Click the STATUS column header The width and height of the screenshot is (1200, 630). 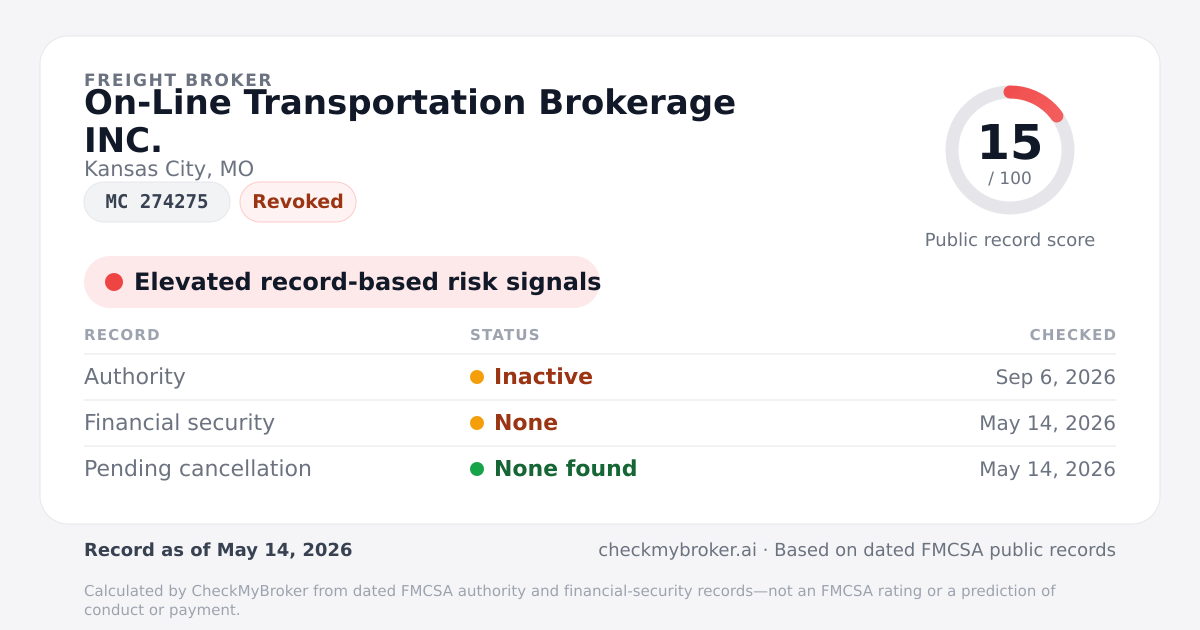(505, 335)
